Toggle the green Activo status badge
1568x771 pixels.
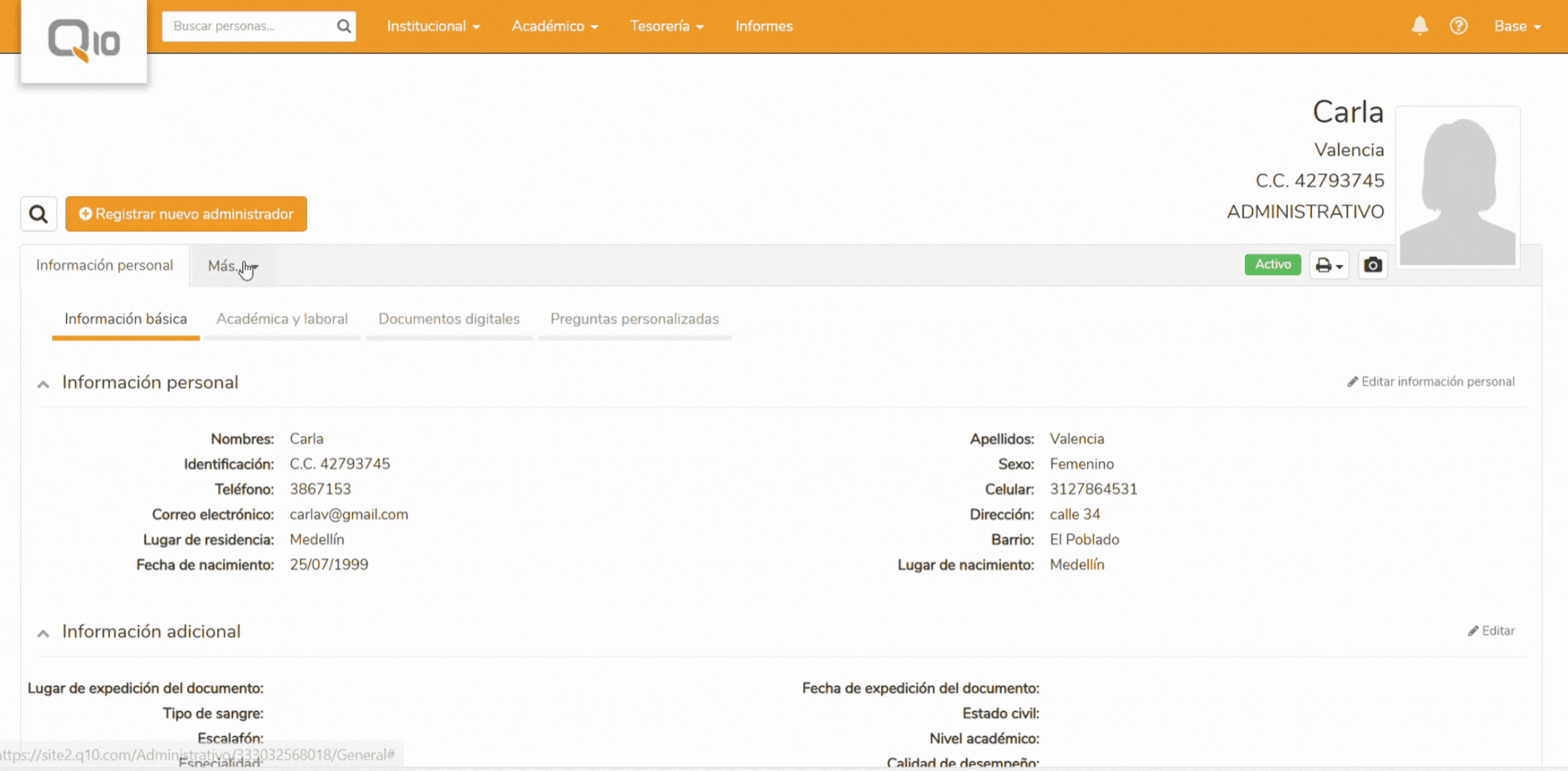(x=1272, y=264)
